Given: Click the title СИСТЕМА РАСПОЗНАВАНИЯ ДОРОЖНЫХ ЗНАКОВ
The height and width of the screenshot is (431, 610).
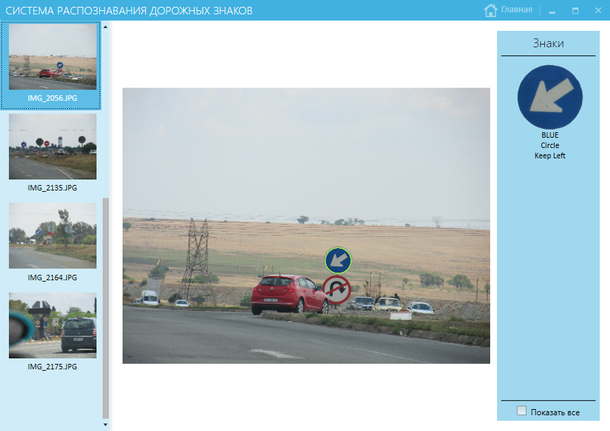Looking at the screenshot, I should pos(129,11).
